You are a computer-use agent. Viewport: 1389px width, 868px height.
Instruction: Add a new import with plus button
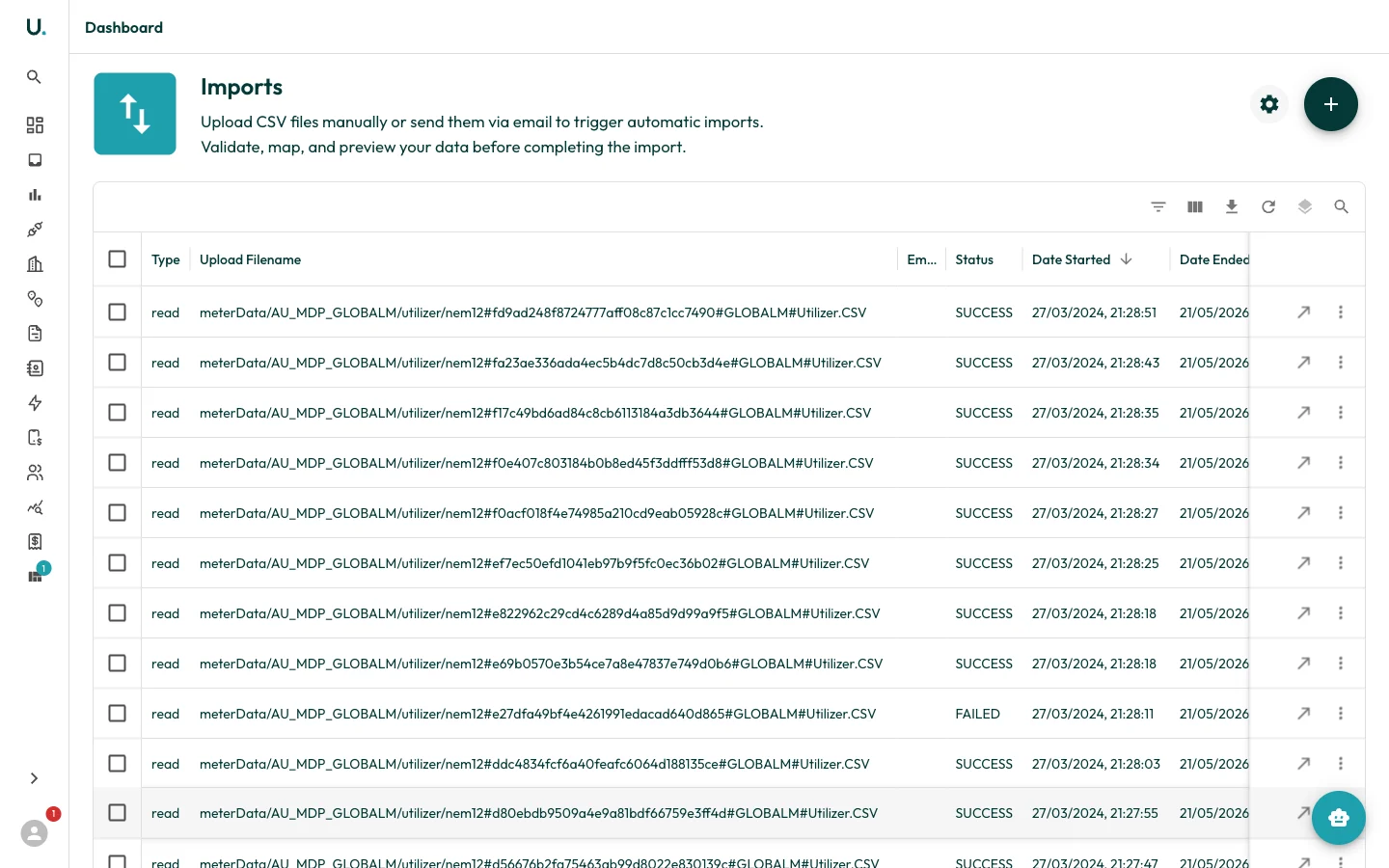point(1331,104)
